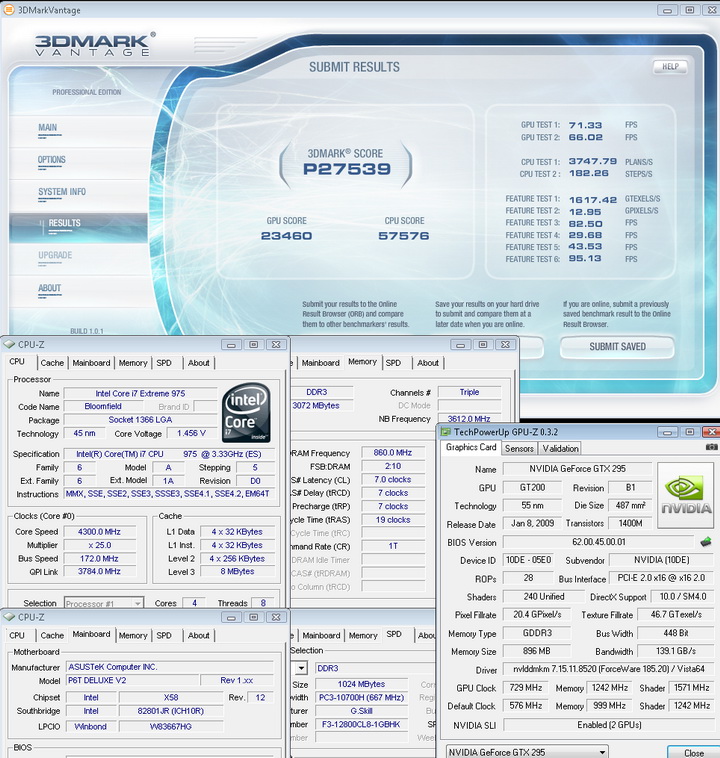
Task: Click the CPU name Intel Core i7 Extreme 975
Action: [141, 394]
